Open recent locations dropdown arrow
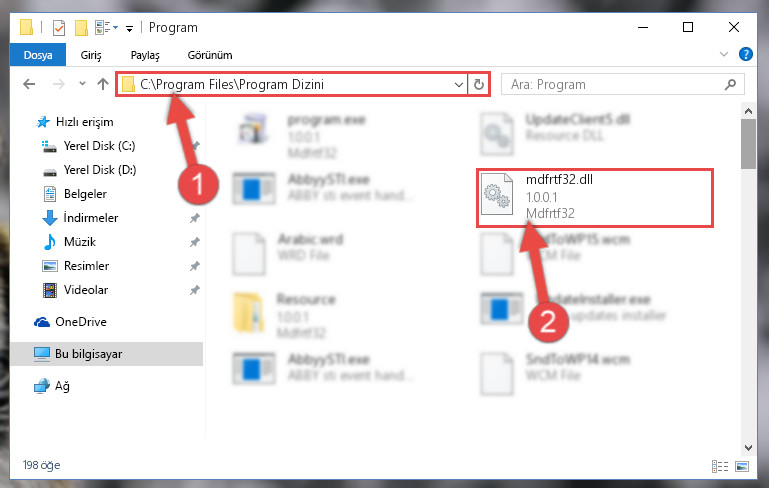 [x=82, y=84]
